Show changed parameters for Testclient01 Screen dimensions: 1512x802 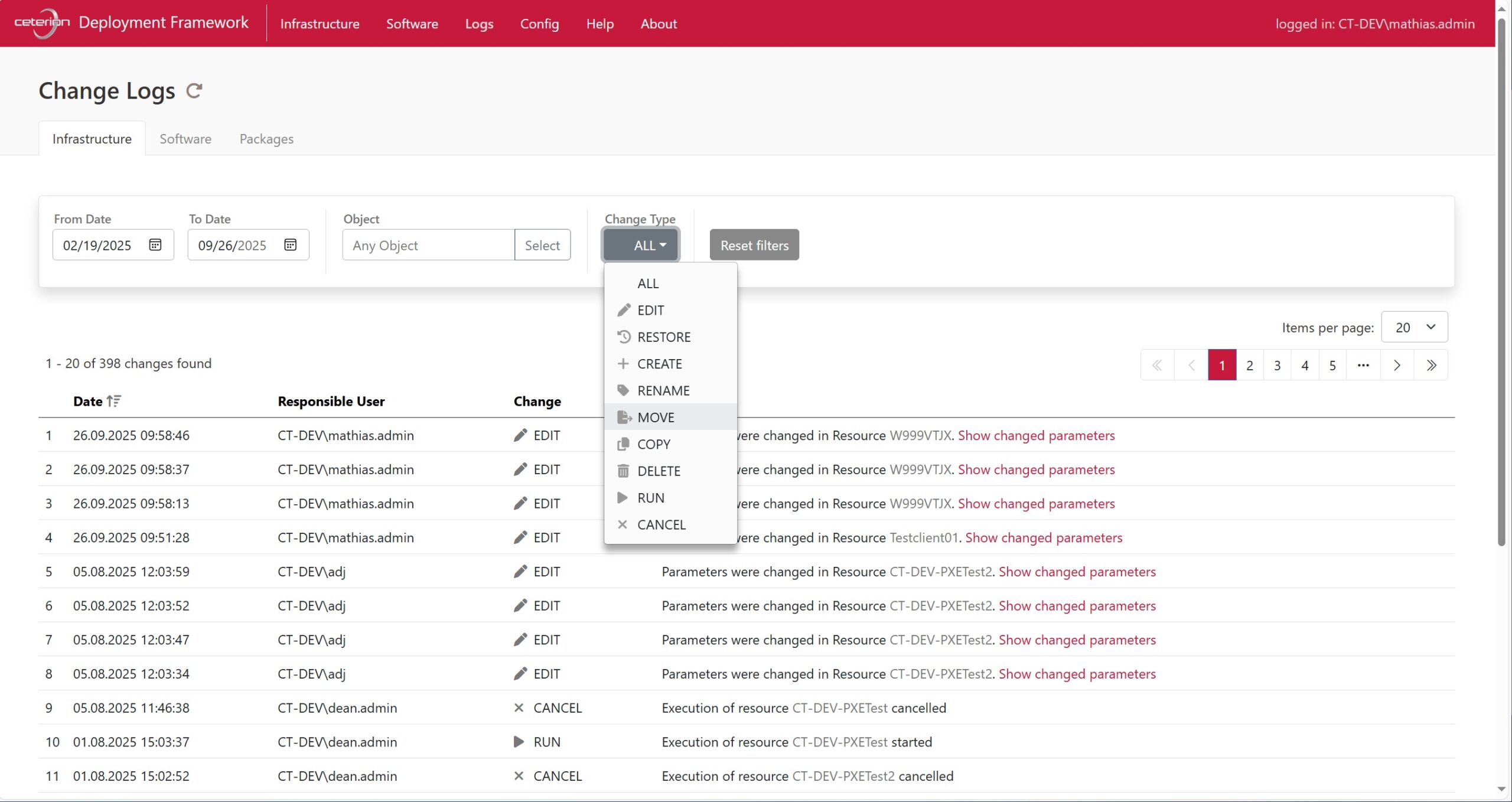coord(1044,538)
